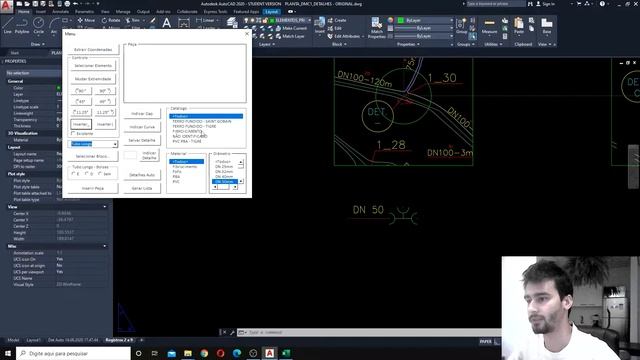Screen dimensions: 640x360
Task: Collapse the Misc section in Properties palette
Action: click(105, 246)
